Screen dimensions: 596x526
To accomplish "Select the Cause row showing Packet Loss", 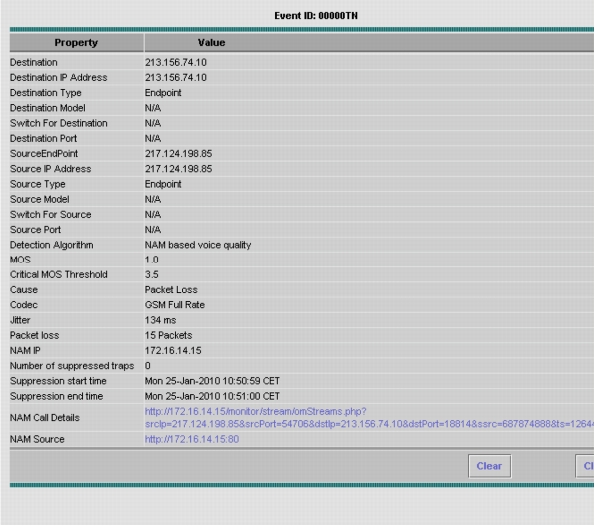I will [x=302, y=290].
